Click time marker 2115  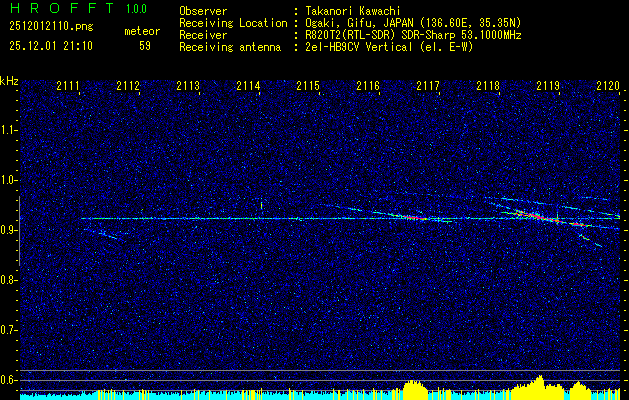(308, 85)
